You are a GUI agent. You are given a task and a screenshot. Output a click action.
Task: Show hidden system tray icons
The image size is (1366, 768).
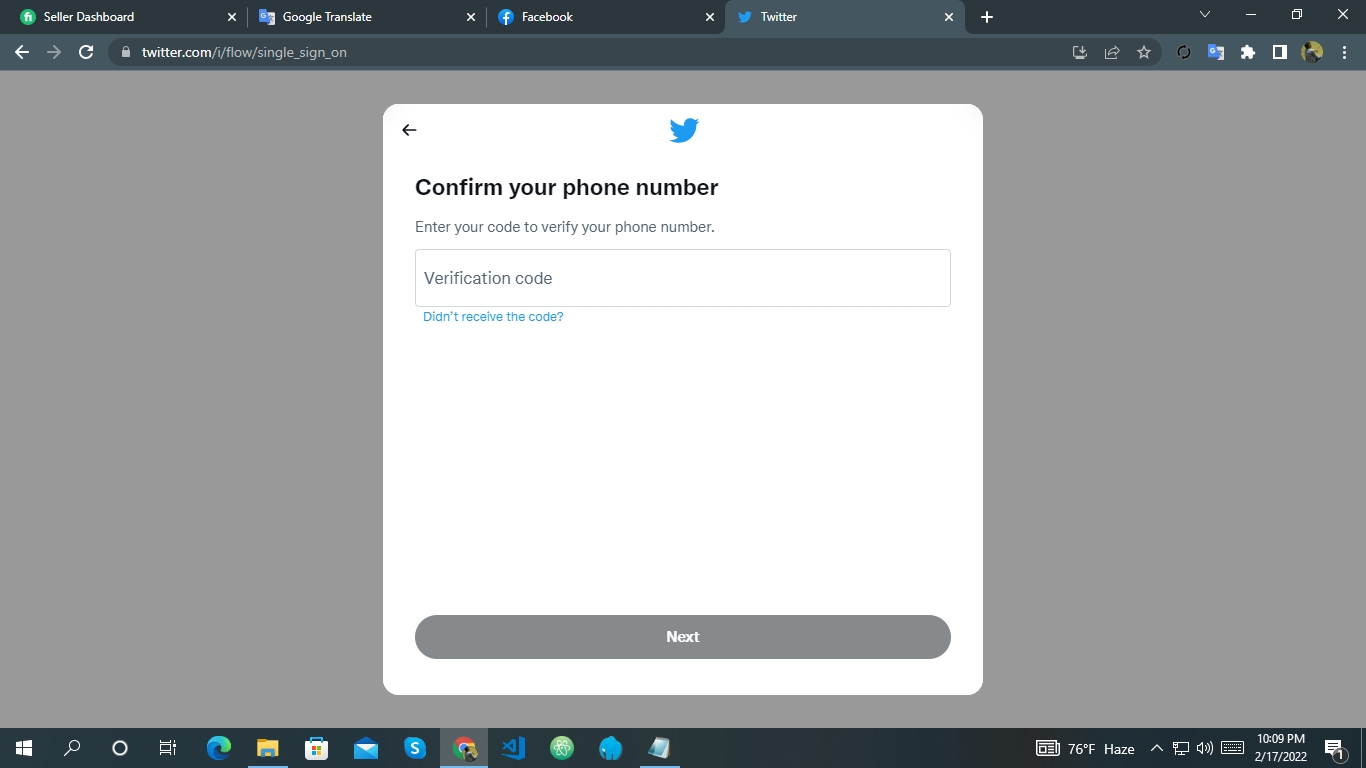(1156, 748)
